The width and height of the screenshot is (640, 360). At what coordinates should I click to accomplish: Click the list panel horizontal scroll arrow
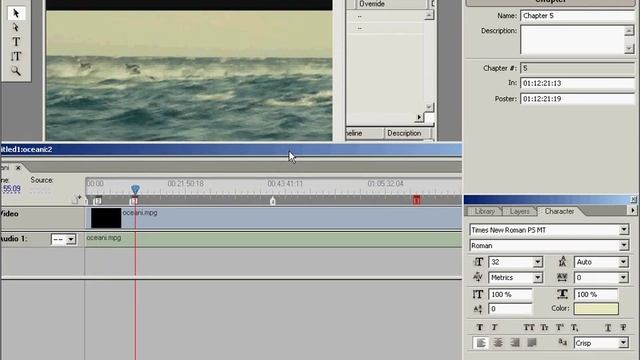pos(419,118)
